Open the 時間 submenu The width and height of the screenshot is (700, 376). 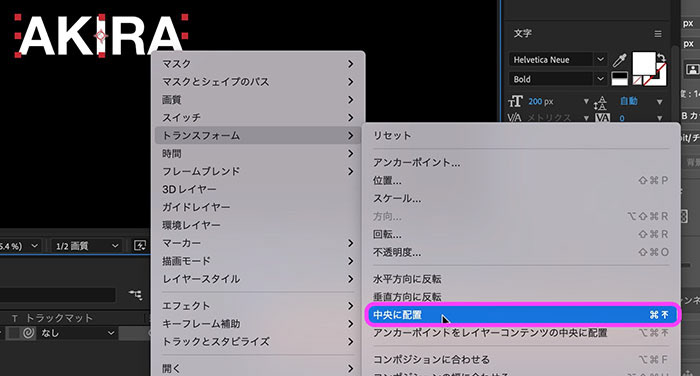pos(258,154)
